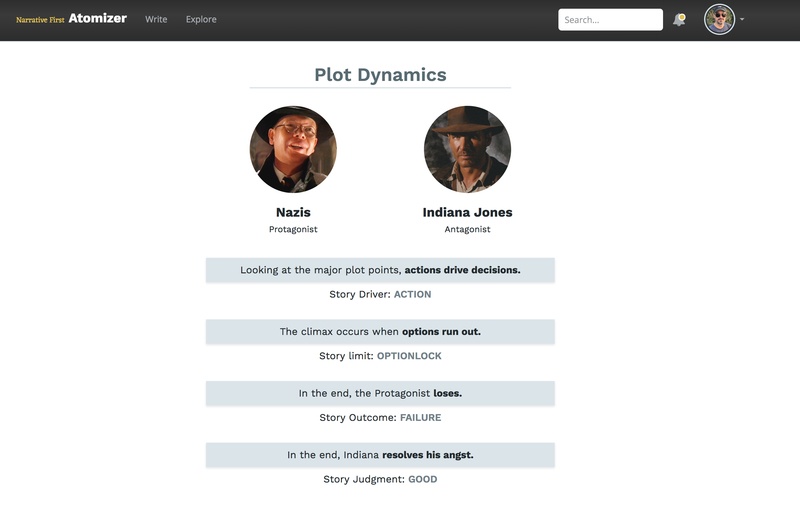Click the 'actions drive decisions' statement bar
Screen dimensions: 800x518
coord(380,270)
